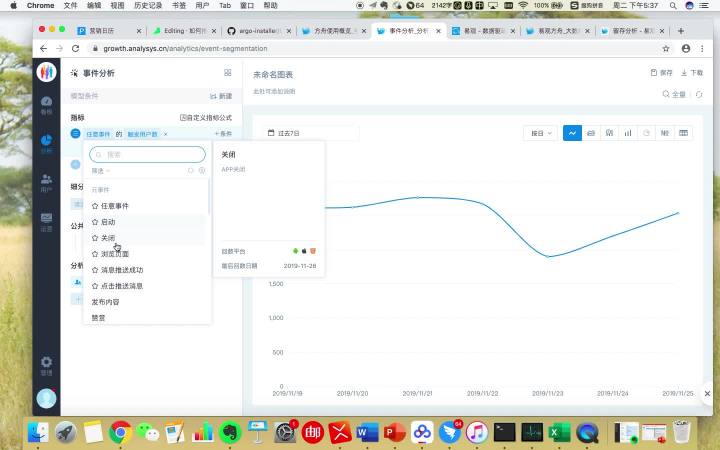720x450 pixels.
Task: Click Chrome's back arrow
Action: [x=43, y=48]
